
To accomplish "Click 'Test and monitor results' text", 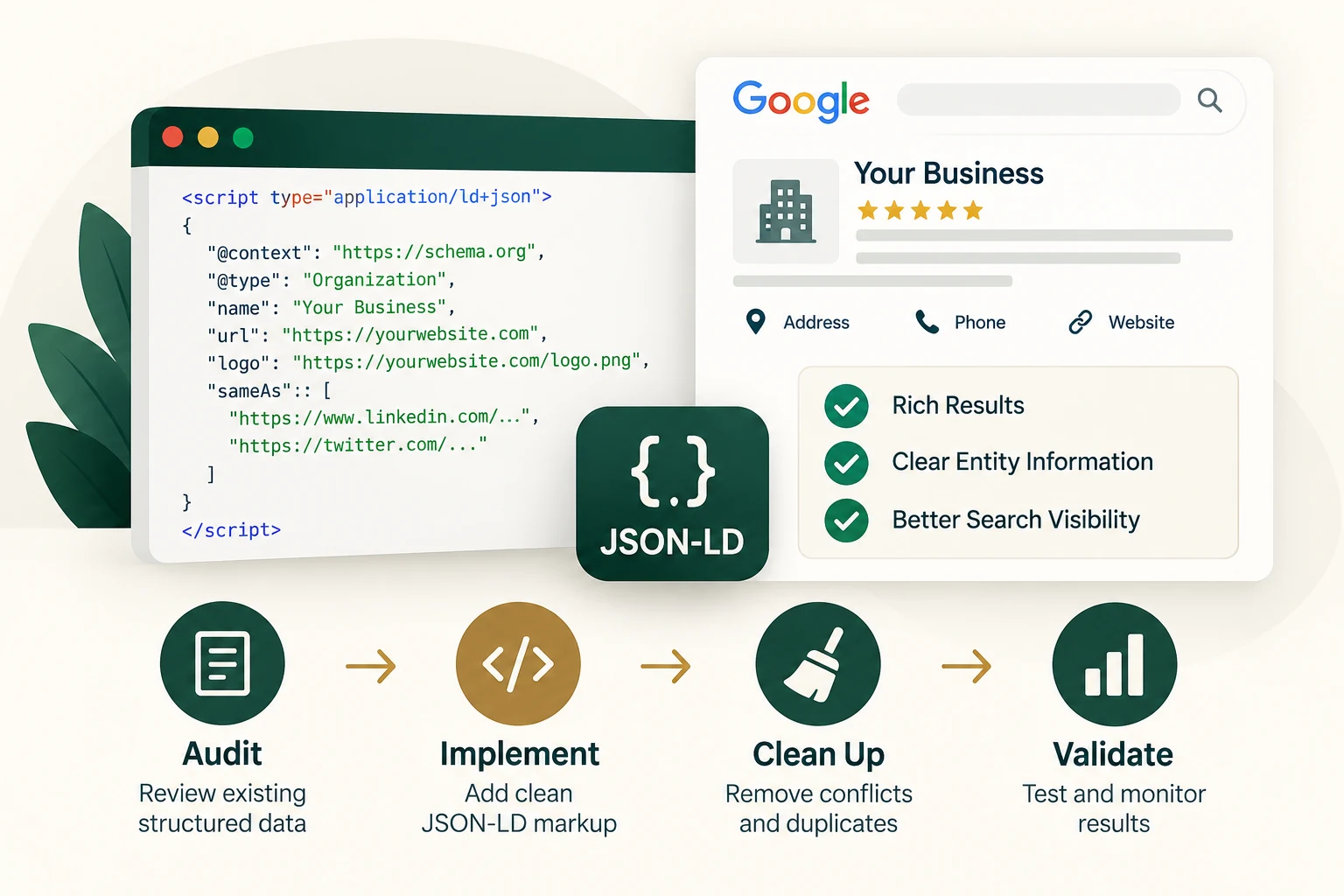I will pyautogui.click(x=1114, y=808).
